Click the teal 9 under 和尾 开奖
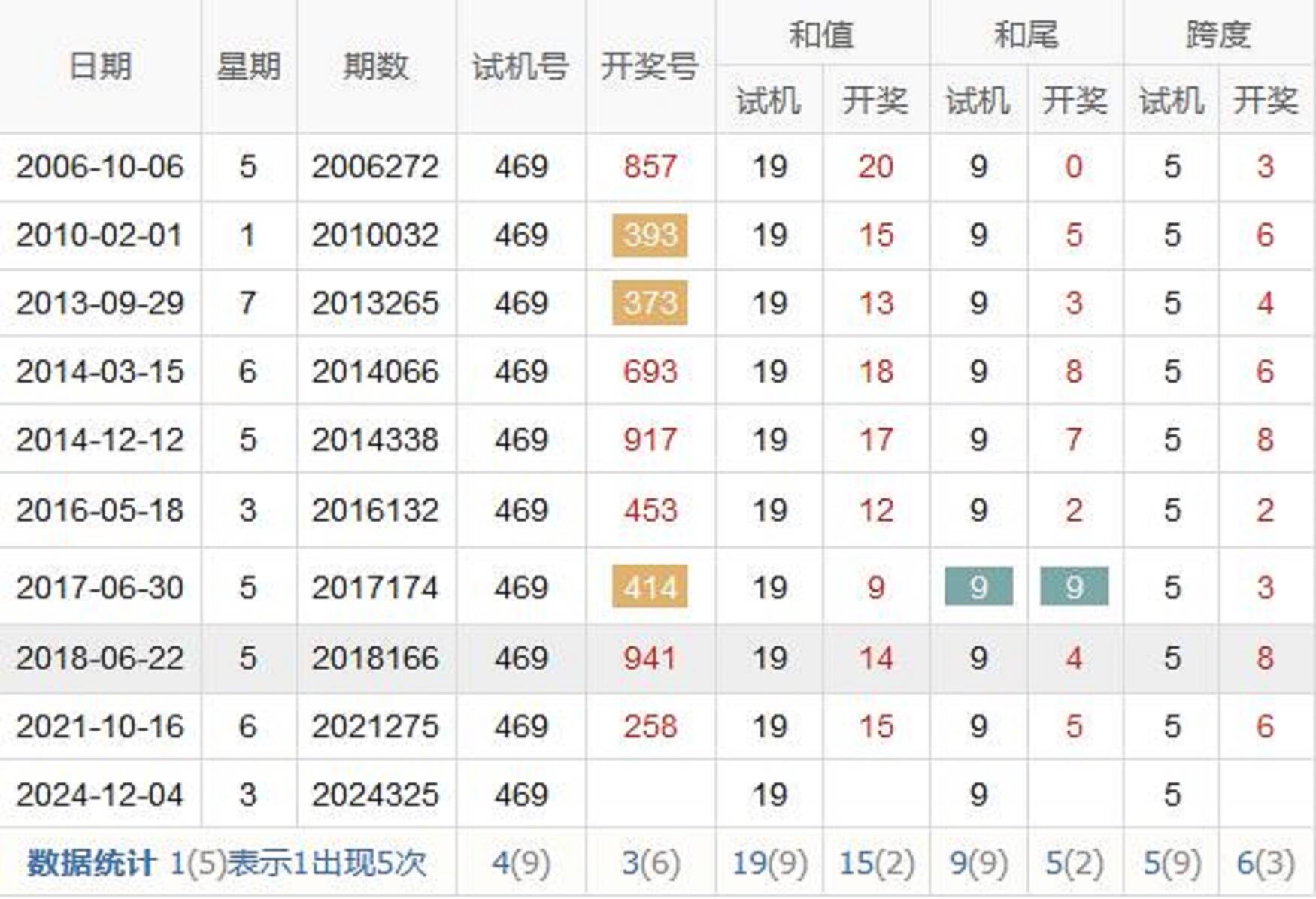The width and height of the screenshot is (1316, 899). [1073, 586]
